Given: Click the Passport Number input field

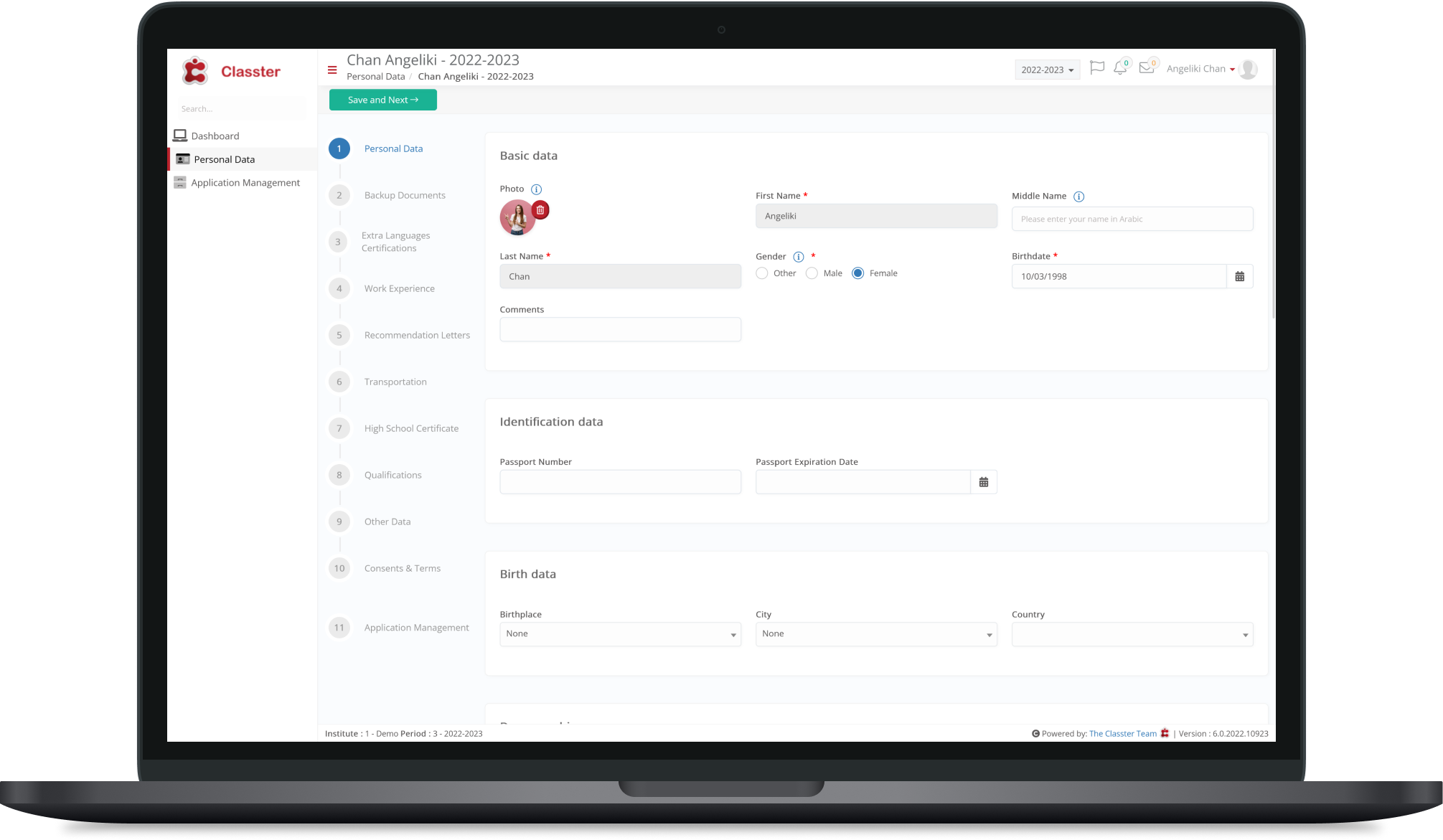Looking at the screenshot, I should (x=620, y=482).
